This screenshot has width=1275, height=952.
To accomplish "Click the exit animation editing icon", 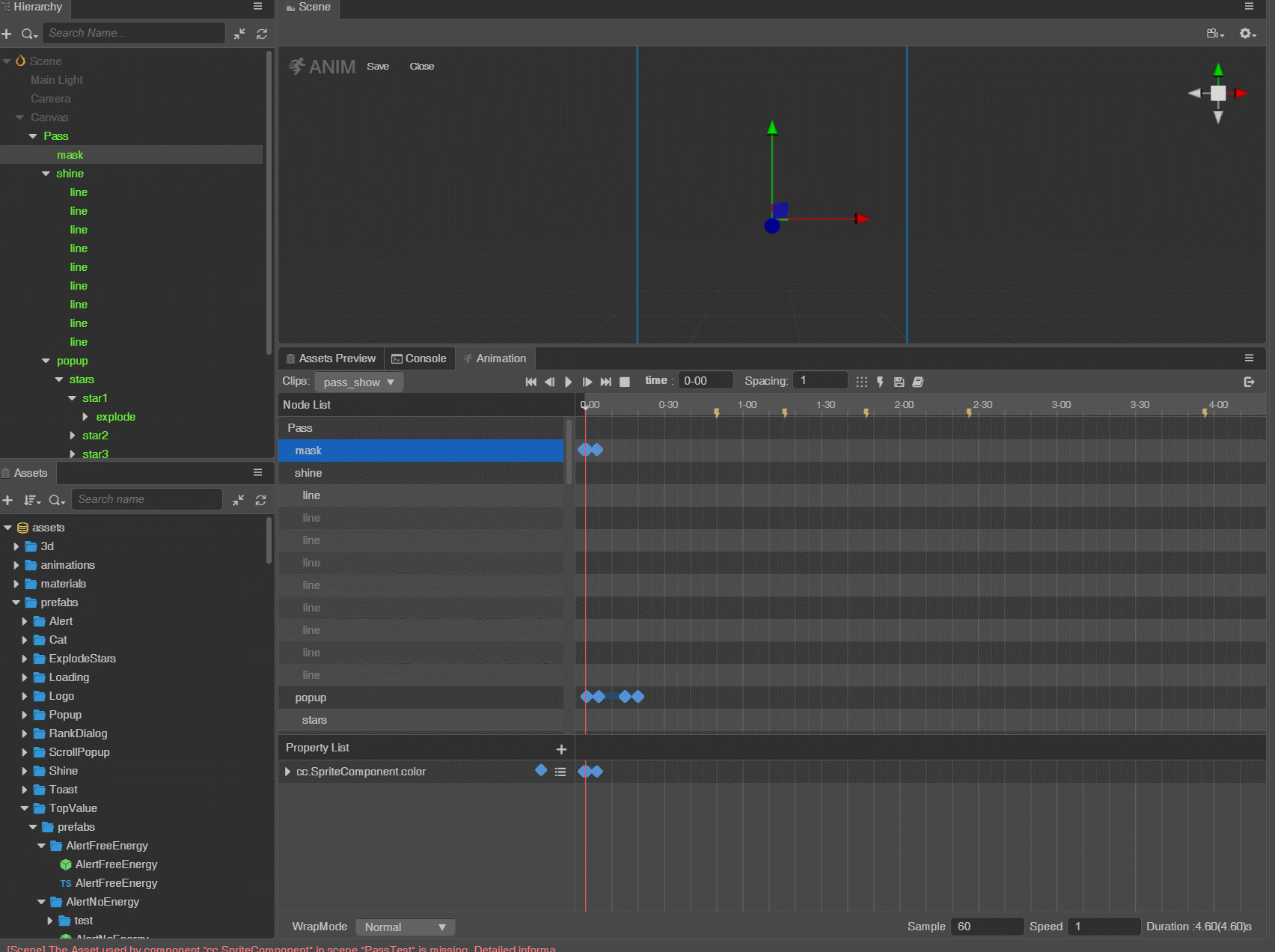I will (1249, 382).
